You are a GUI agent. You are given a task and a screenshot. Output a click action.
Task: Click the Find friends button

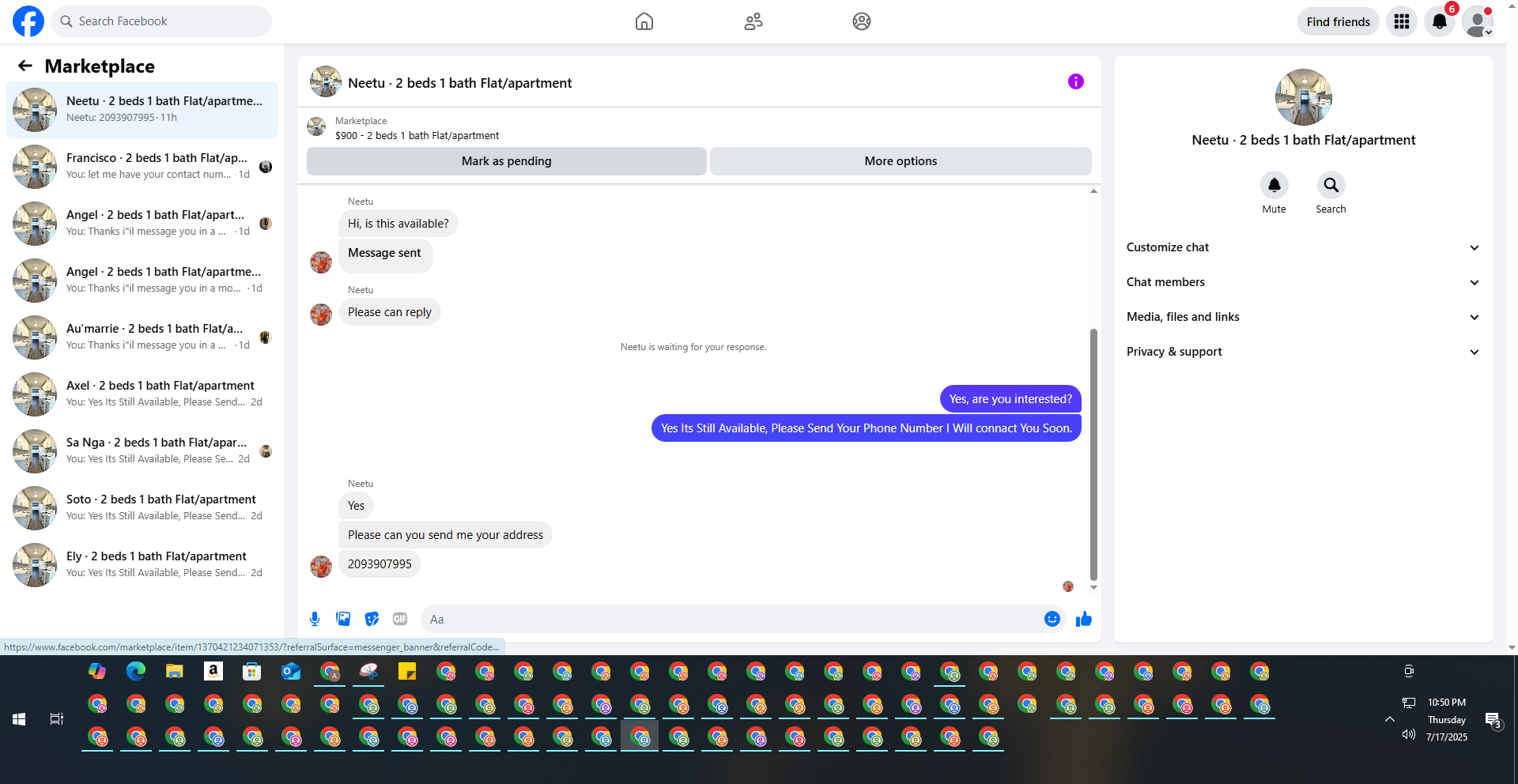point(1339,21)
